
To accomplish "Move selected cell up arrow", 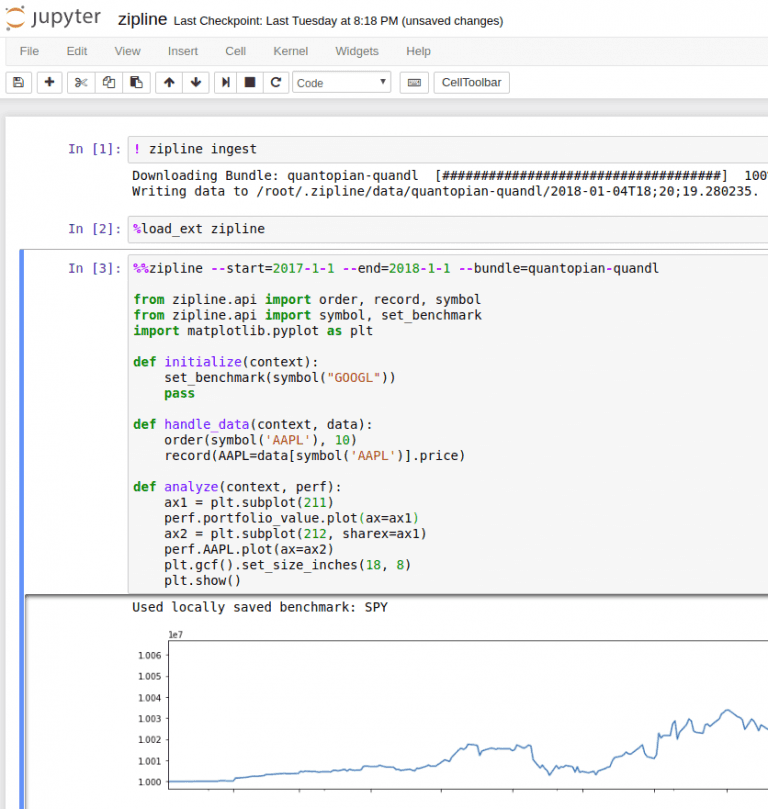I will (x=169, y=83).
